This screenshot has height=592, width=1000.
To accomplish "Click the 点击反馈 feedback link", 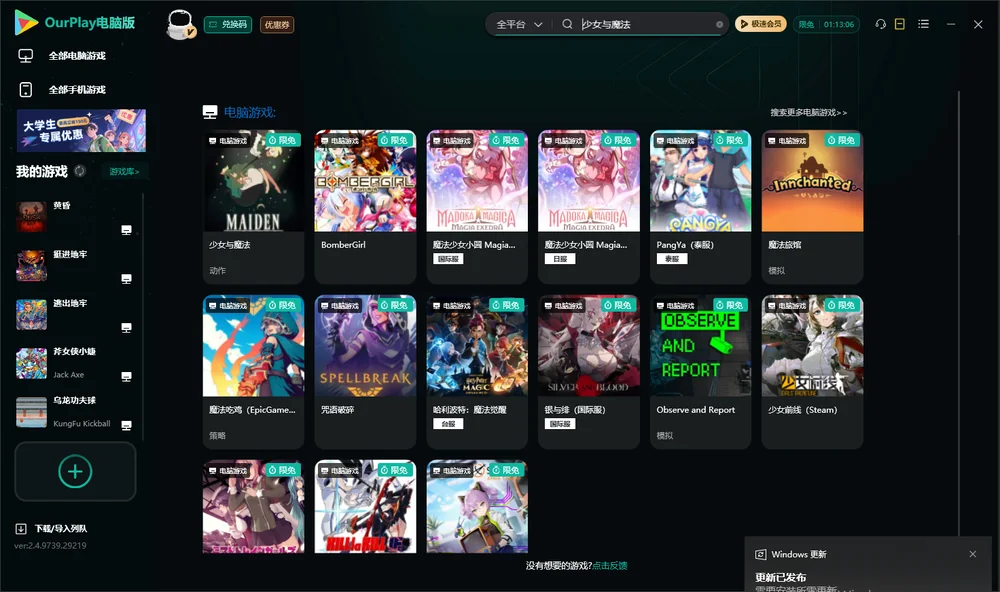I will pyautogui.click(x=610, y=565).
